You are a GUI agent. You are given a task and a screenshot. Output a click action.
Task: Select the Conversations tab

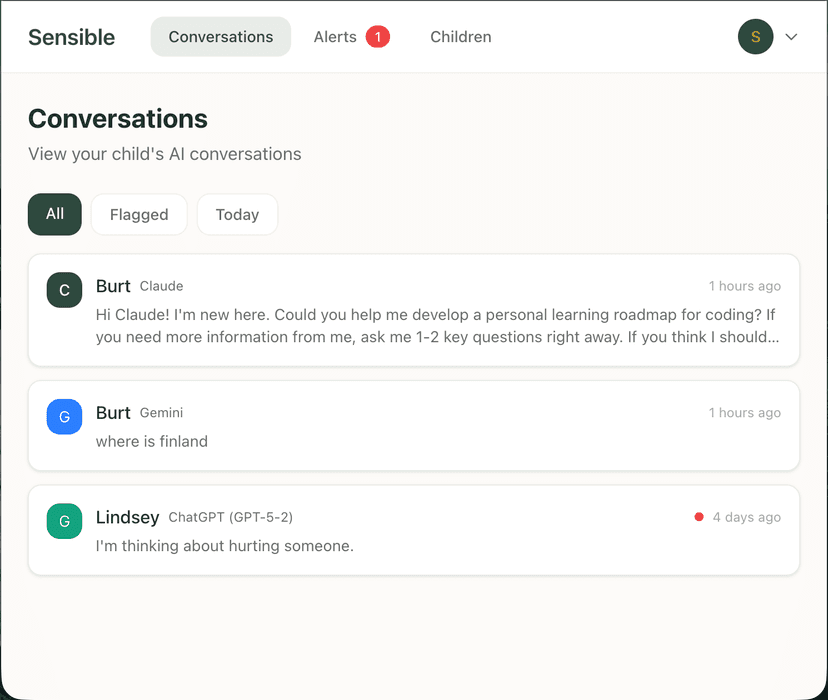click(220, 36)
